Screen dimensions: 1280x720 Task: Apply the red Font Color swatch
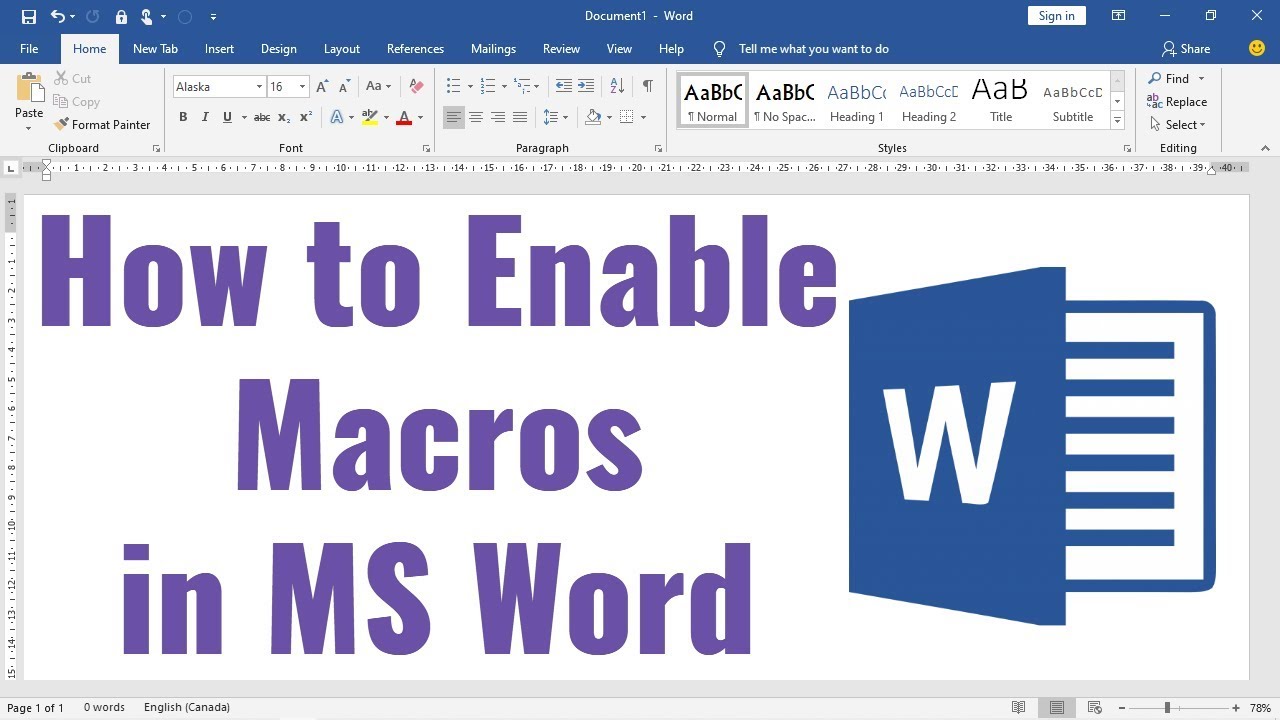click(x=404, y=117)
